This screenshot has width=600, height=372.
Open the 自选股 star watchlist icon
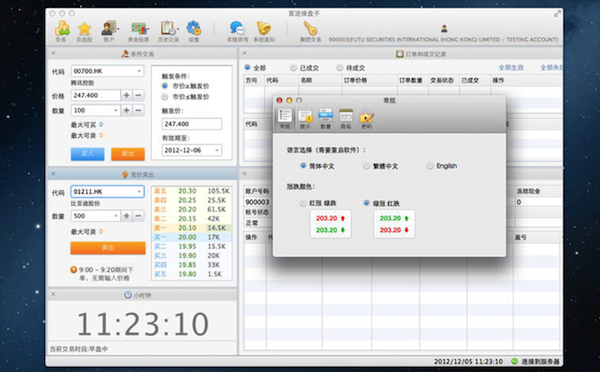tap(84, 31)
